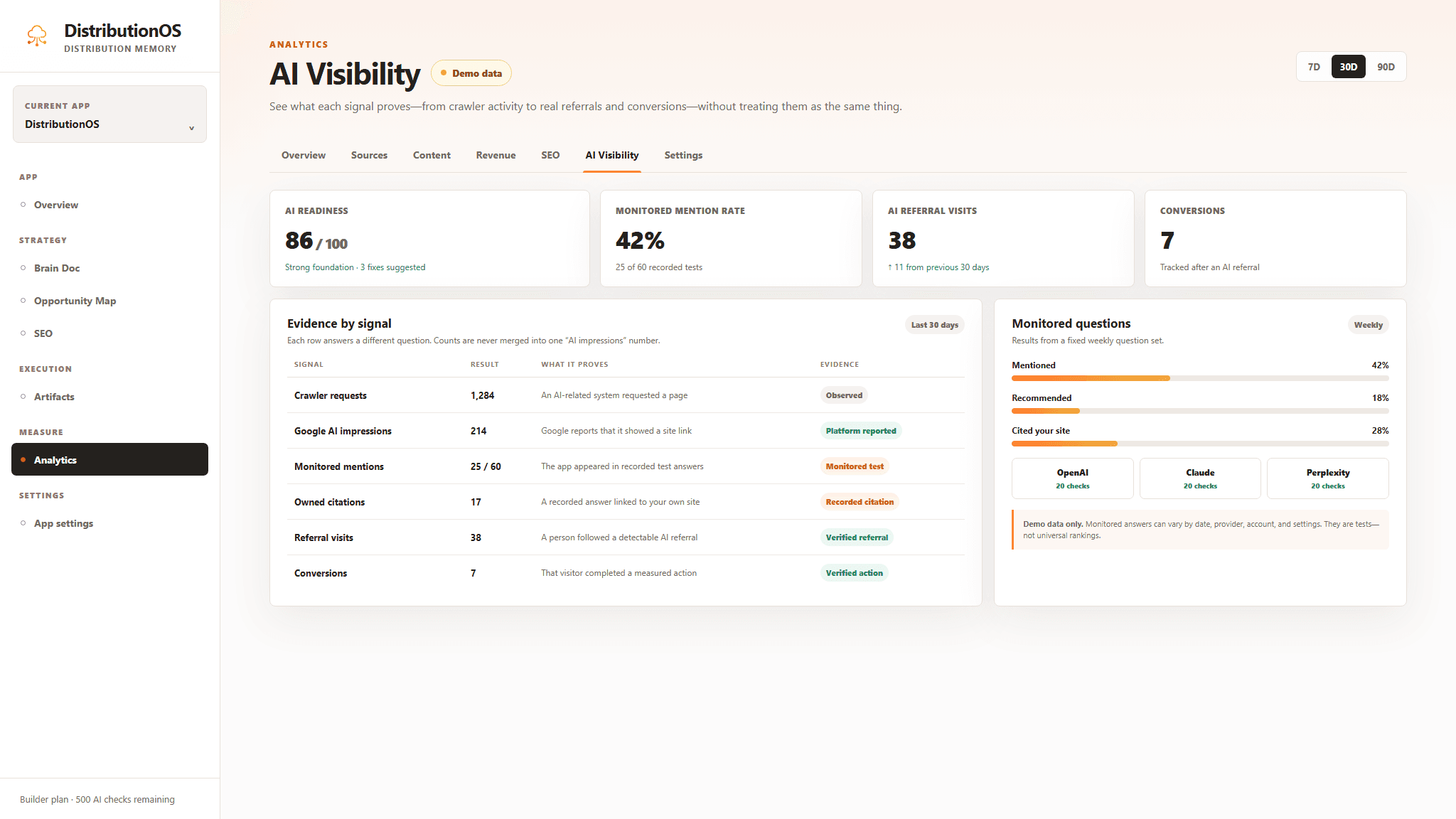
Task: Click the Verified action badge
Action: pos(854,573)
